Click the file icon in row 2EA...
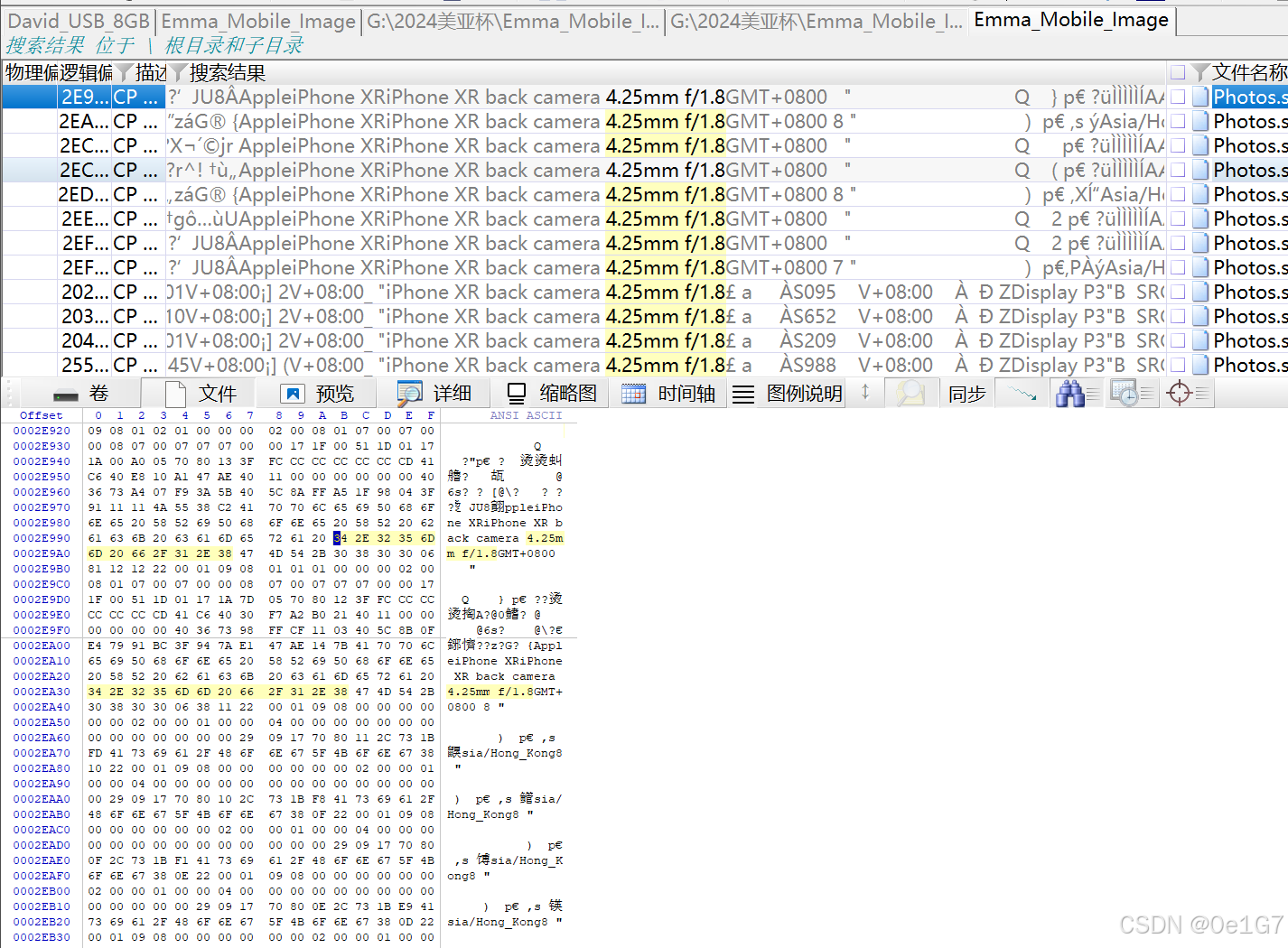This screenshot has width=1288, height=948. point(1200,121)
